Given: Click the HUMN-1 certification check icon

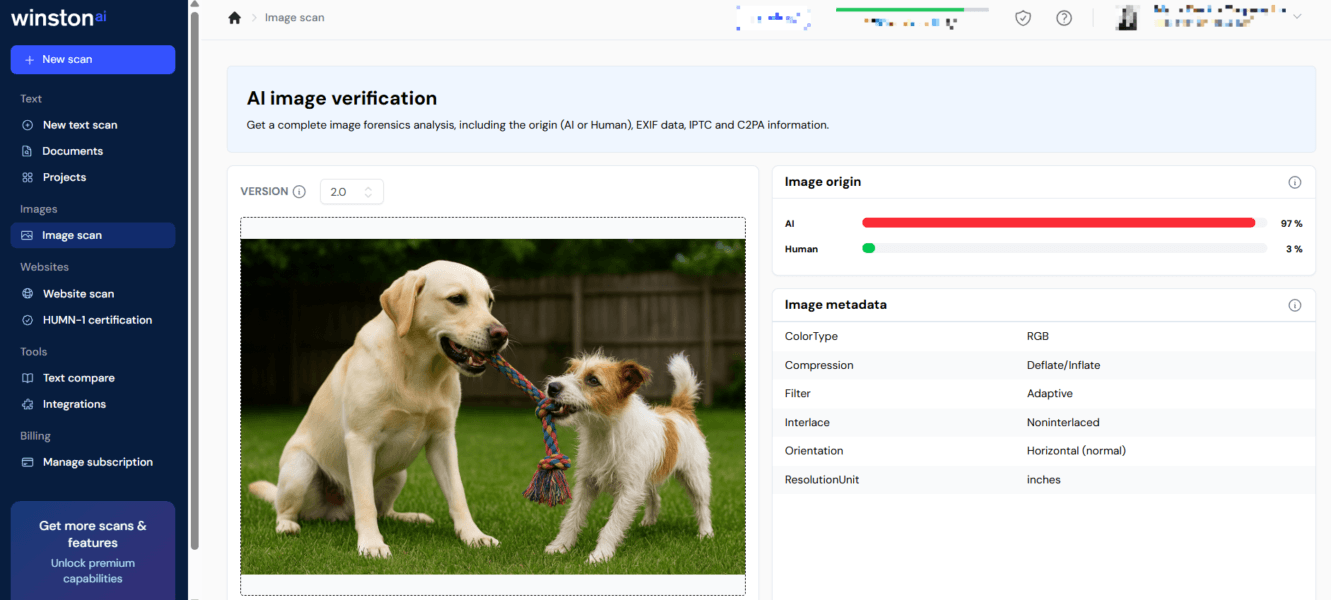Looking at the screenshot, I should (28, 320).
